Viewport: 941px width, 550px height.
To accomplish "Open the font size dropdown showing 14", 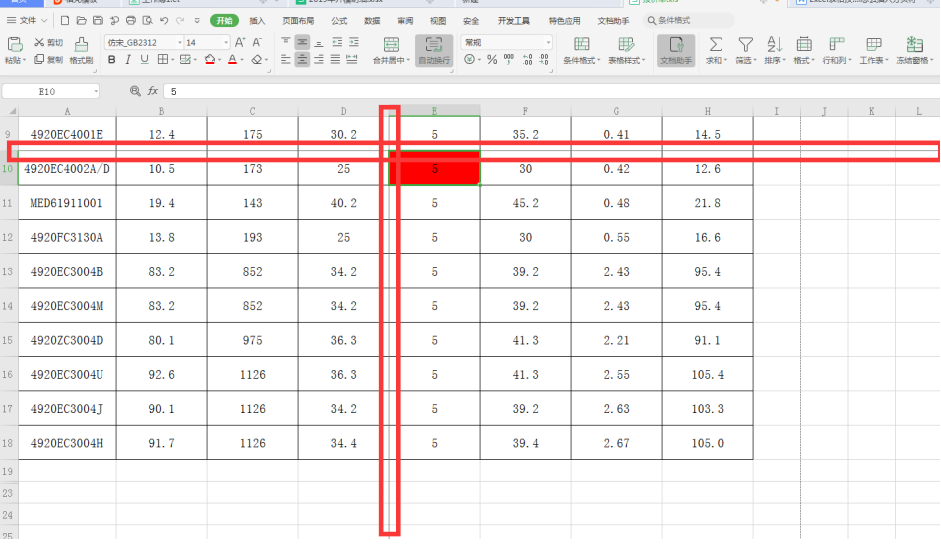I will (x=226, y=43).
